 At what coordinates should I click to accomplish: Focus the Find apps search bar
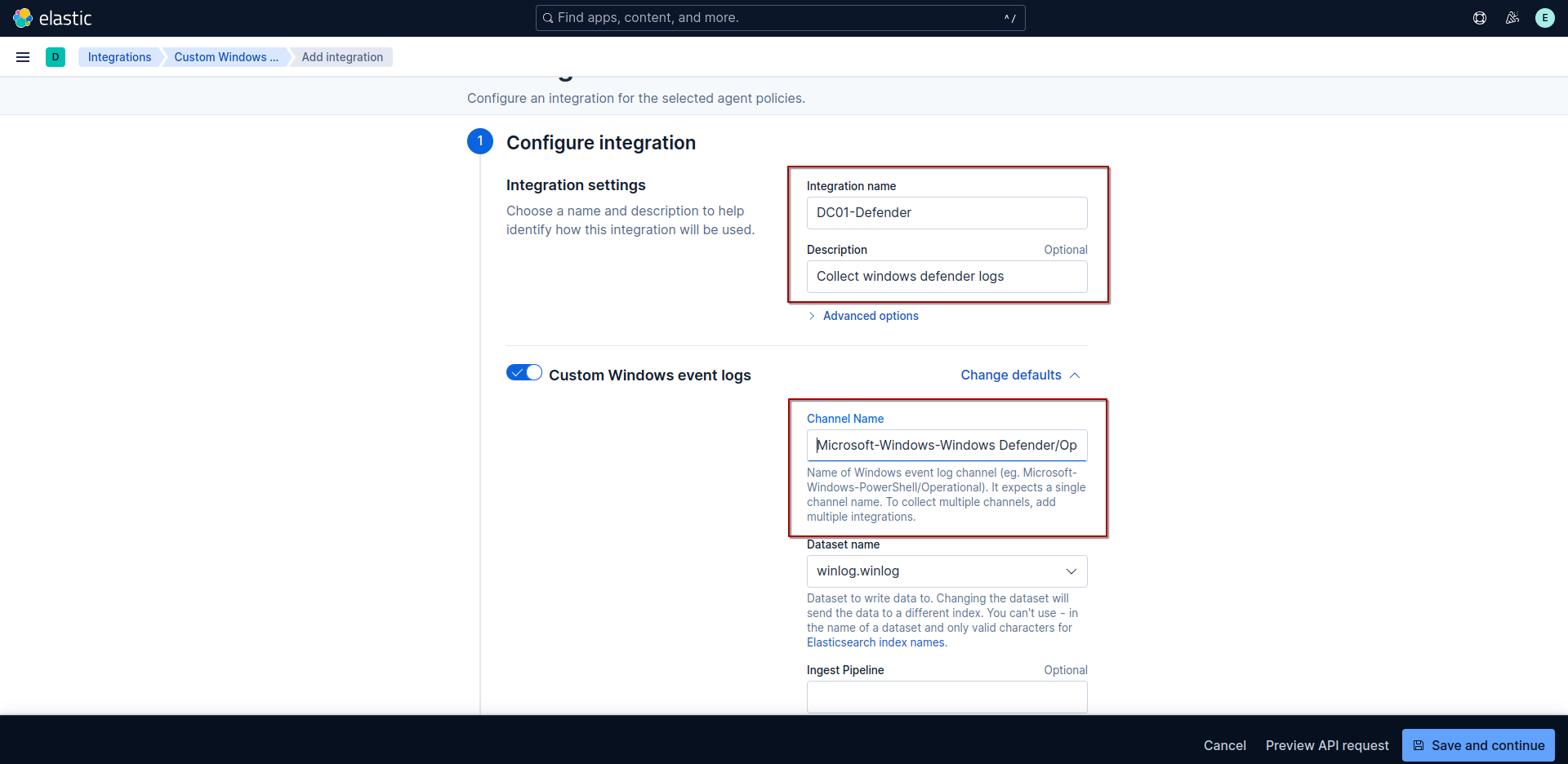[780, 18]
